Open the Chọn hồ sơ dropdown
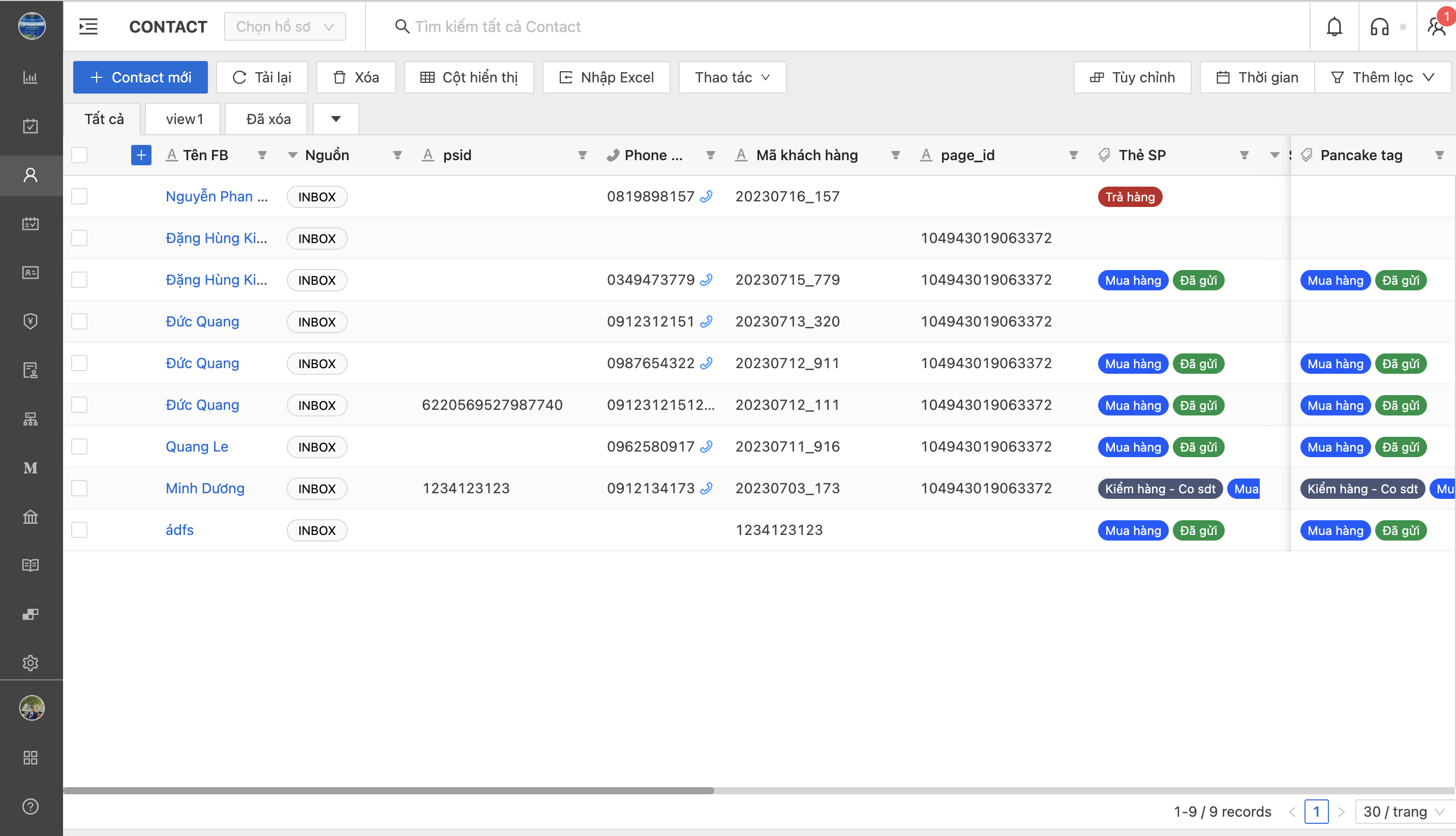 [x=285, y=27]
